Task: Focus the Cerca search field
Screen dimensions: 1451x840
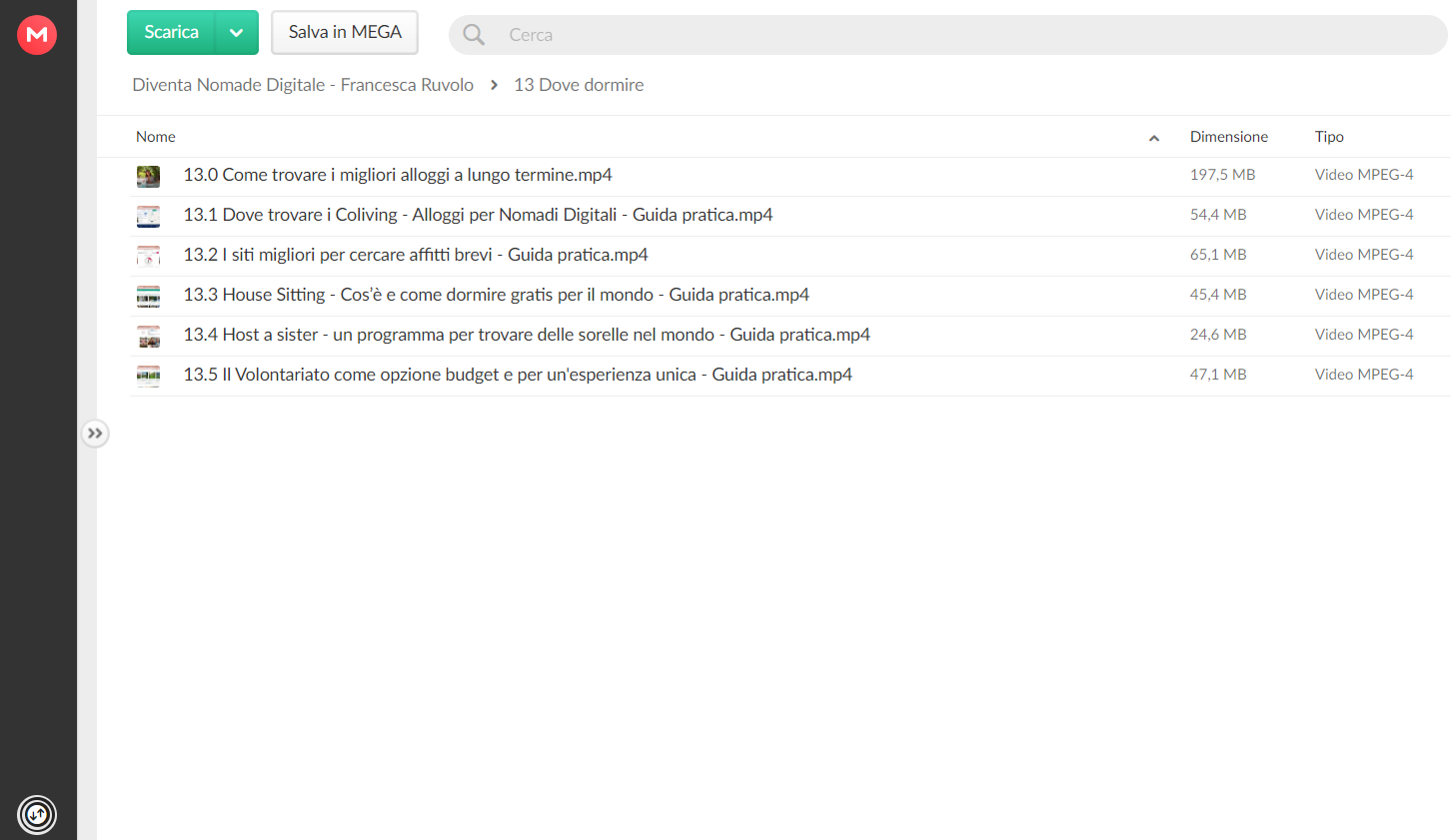Action: point(947,35)
